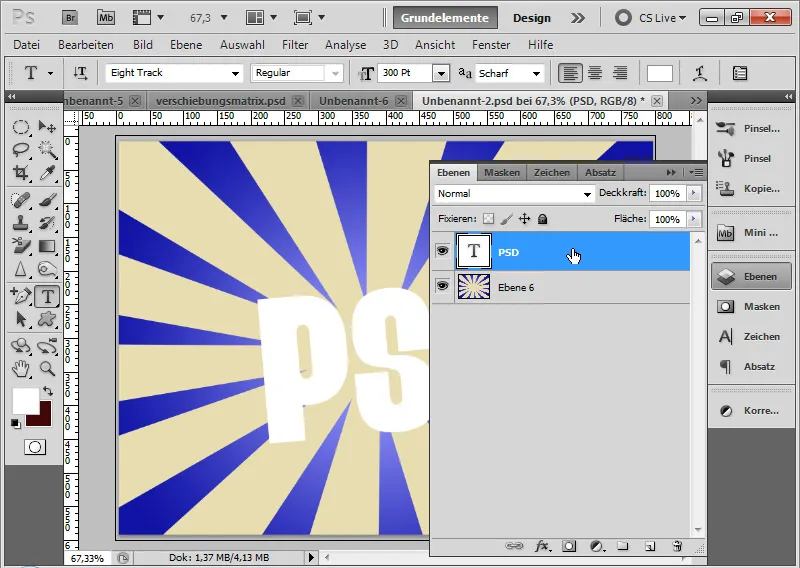Select the Hand tool
This screenshot has height=568, width=800.
pos(20,368)
